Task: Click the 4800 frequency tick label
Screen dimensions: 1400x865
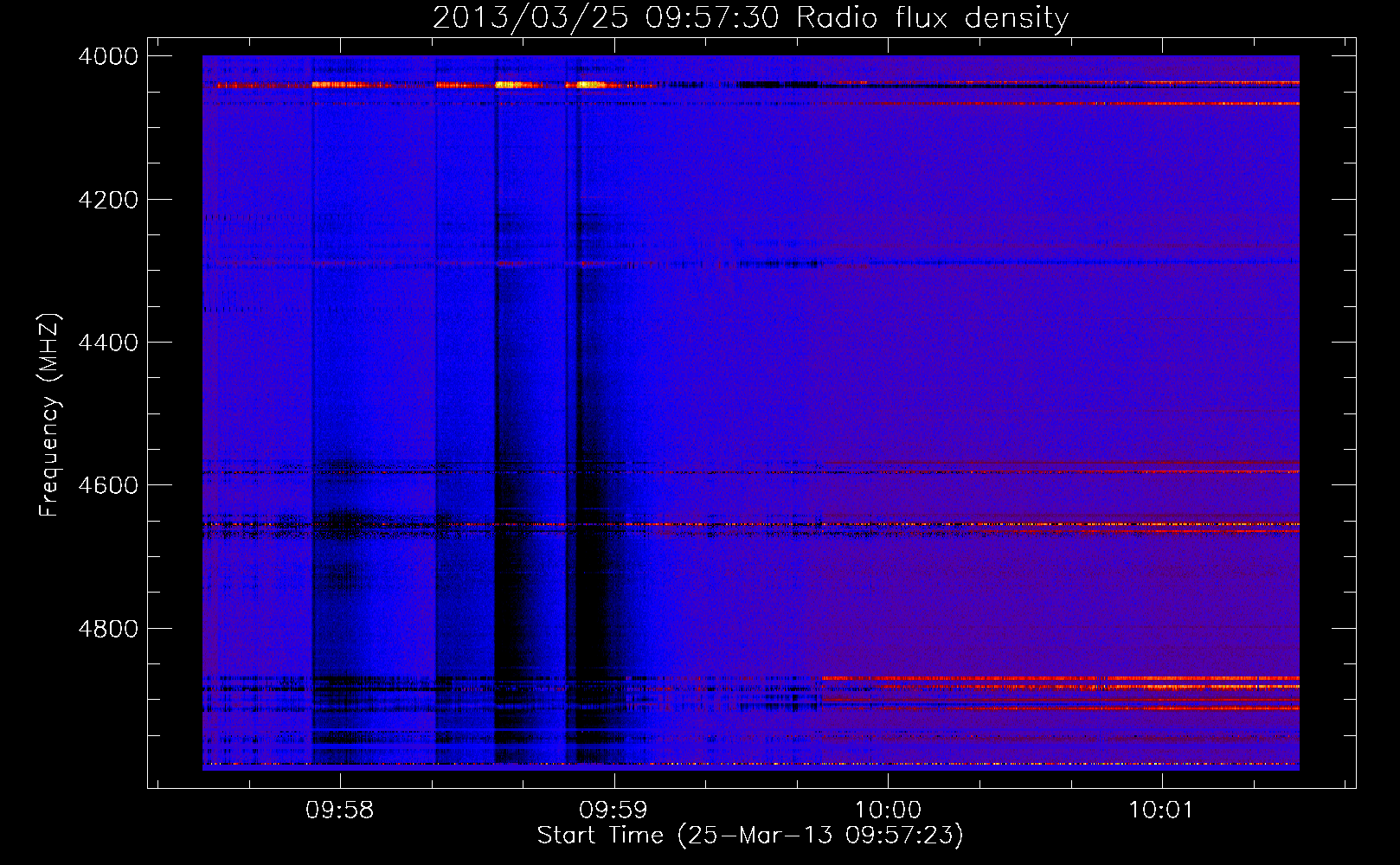Action: pos(107,628)
